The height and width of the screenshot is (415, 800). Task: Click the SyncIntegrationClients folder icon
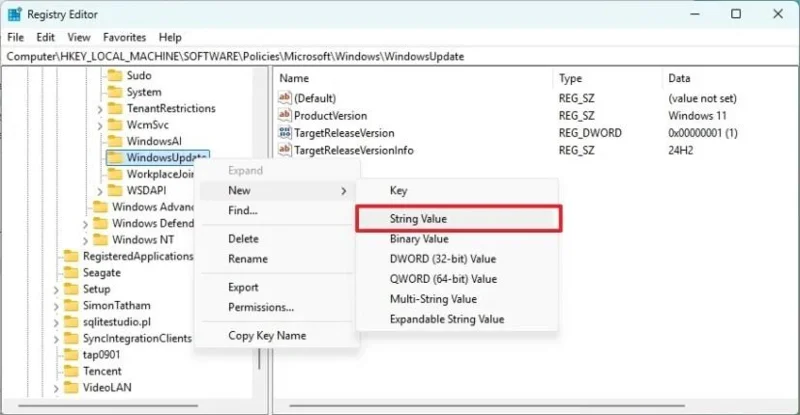(71, 338)
